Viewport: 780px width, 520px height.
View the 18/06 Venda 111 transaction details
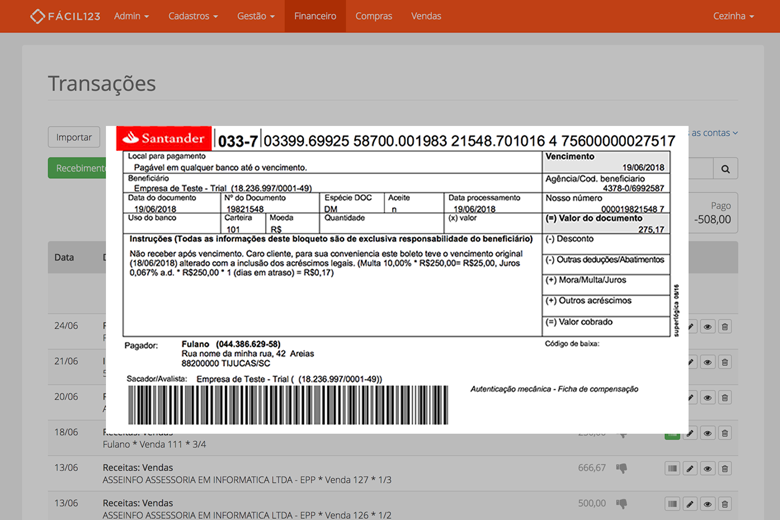click(707, 433)
